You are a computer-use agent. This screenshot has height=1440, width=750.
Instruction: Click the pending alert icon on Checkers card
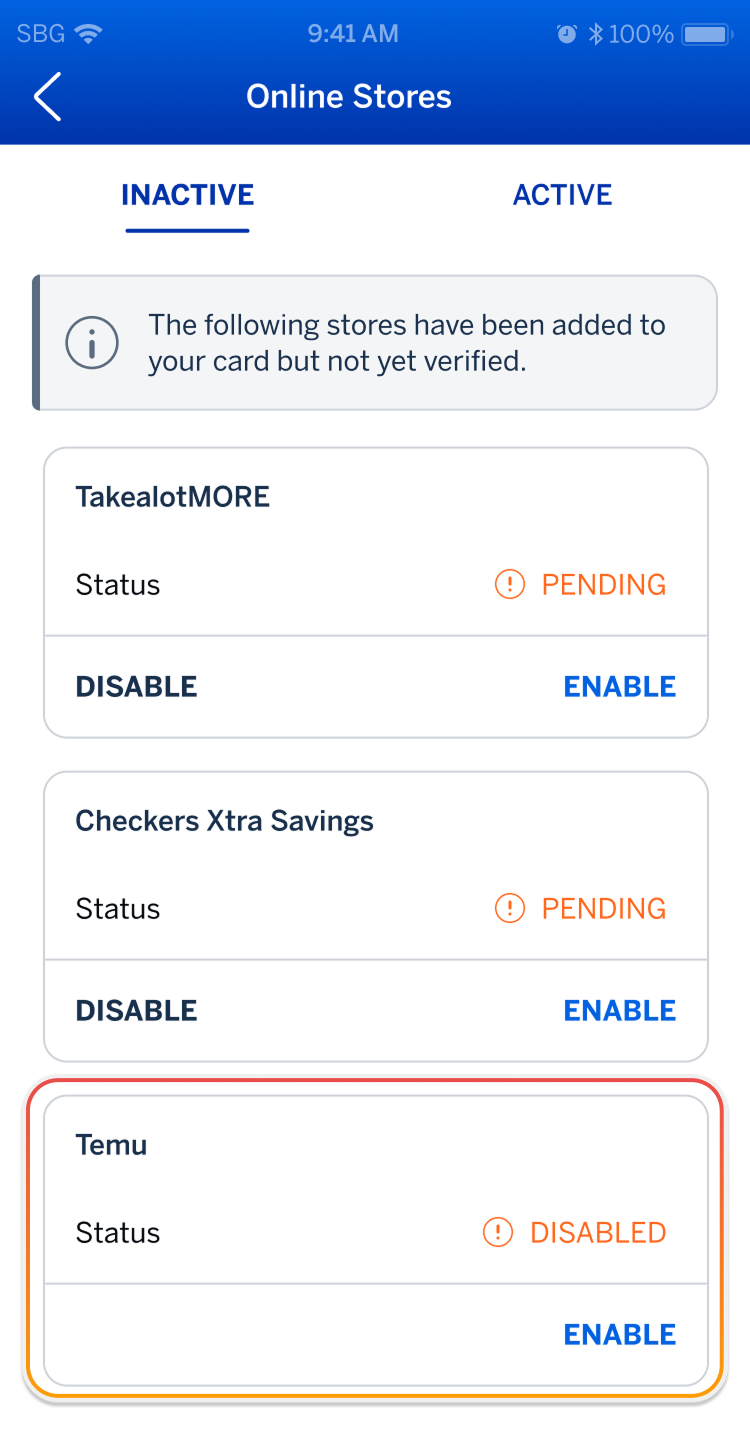pyautogui.click(x=509, y=908)
